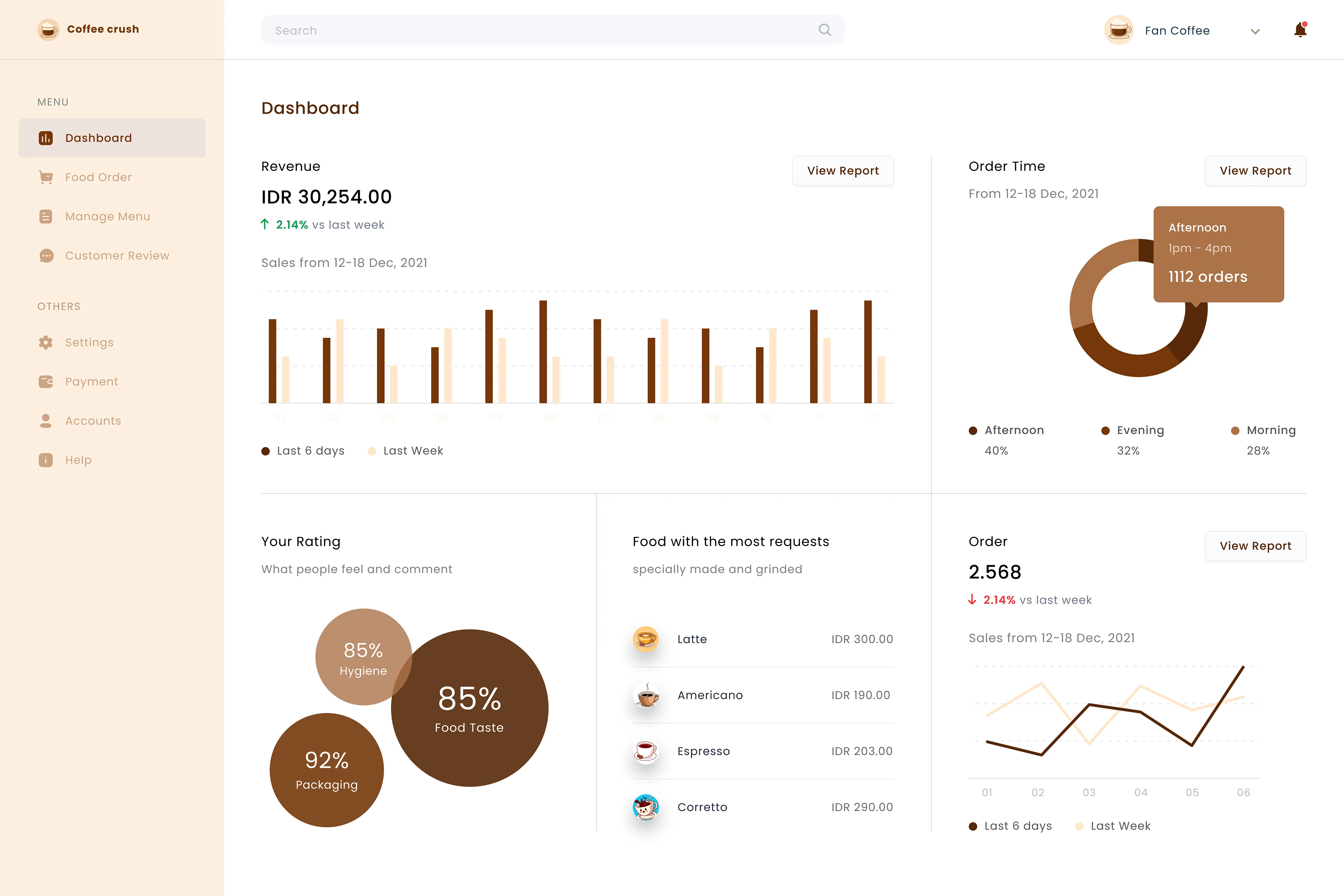The image size is (1344, 896).
Task: Click the notification bell icon
Action: [x=1300, y=30]
